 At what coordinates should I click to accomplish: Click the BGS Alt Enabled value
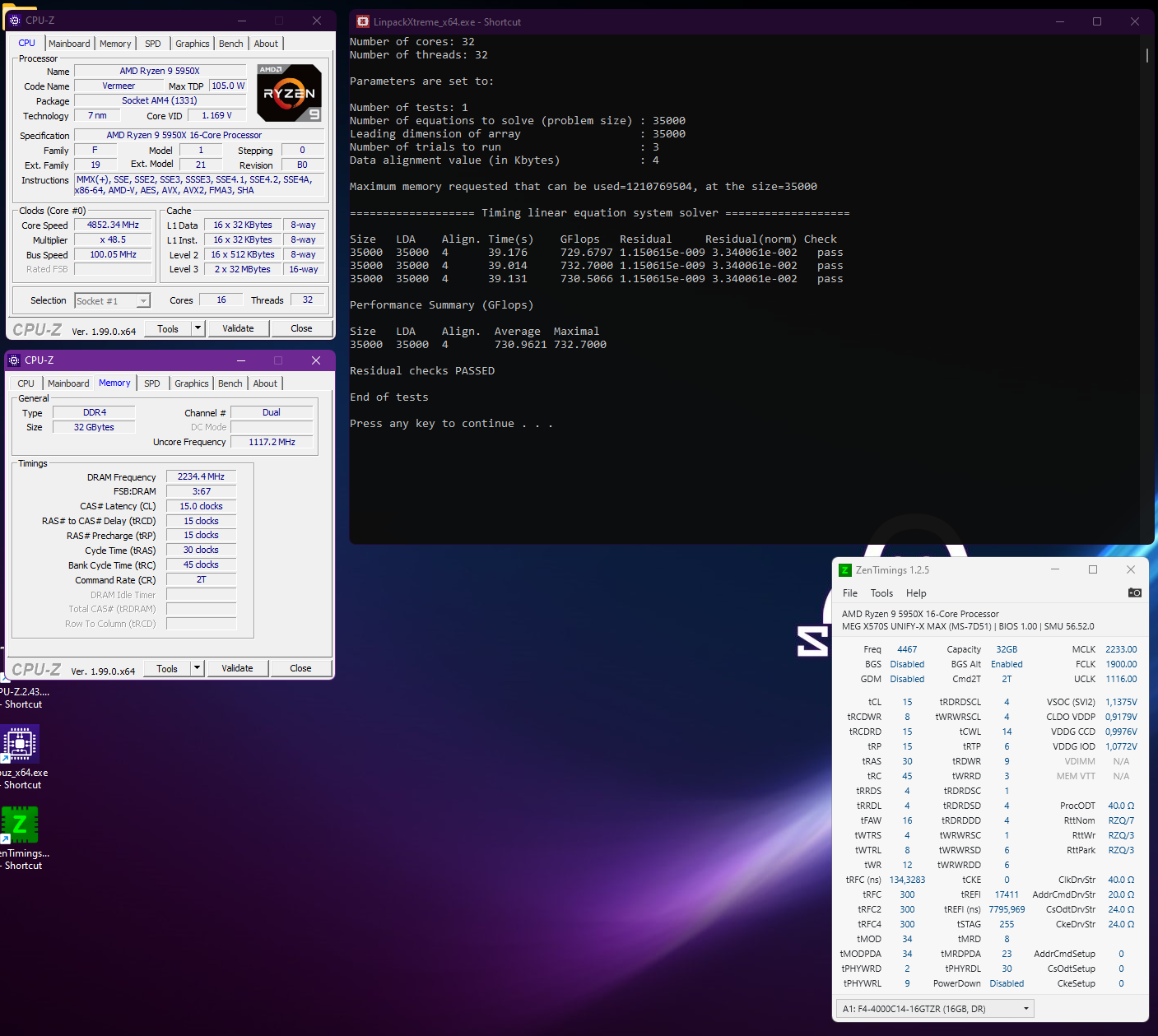(x=1007, y=664)
